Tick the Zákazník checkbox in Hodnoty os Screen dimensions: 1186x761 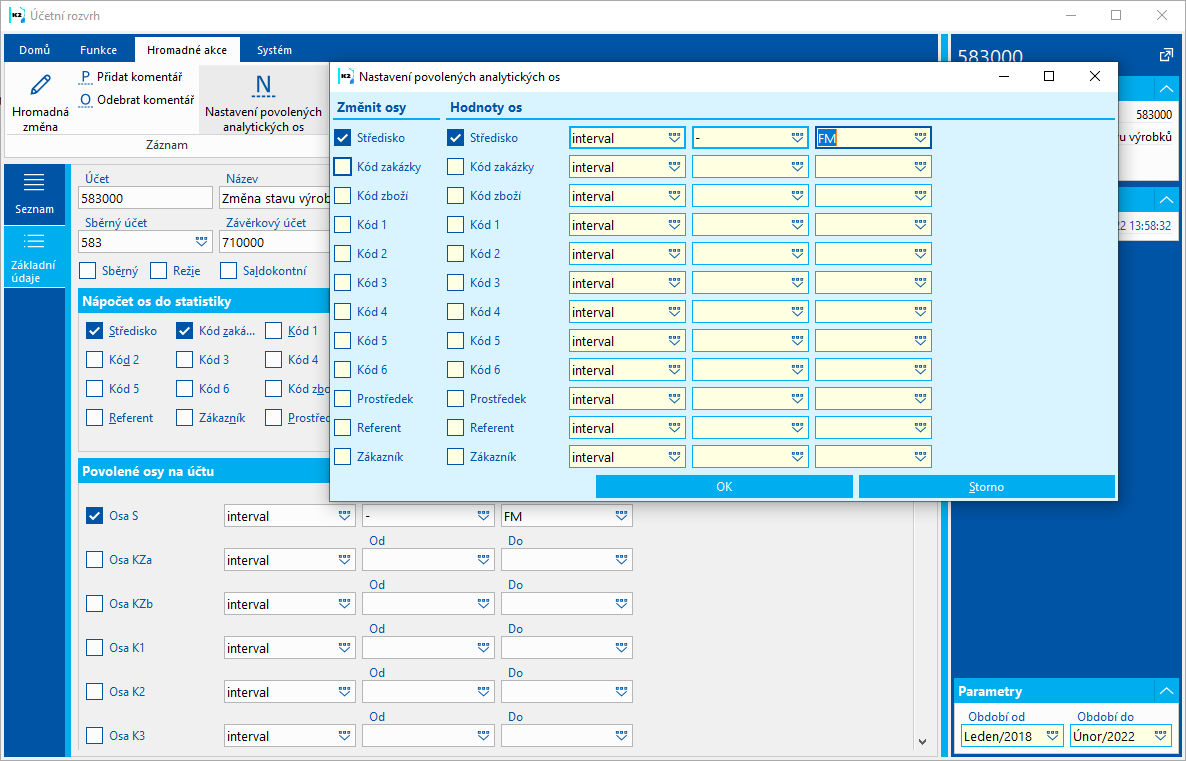coord(456,457)
